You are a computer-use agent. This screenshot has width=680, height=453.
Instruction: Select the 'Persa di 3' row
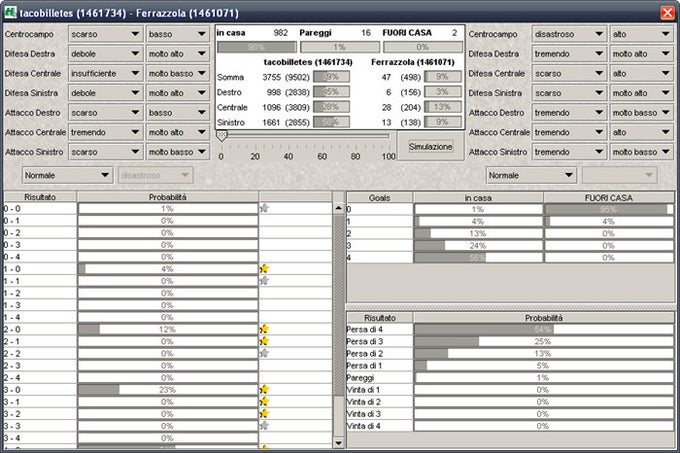click(x=510, y=342)
